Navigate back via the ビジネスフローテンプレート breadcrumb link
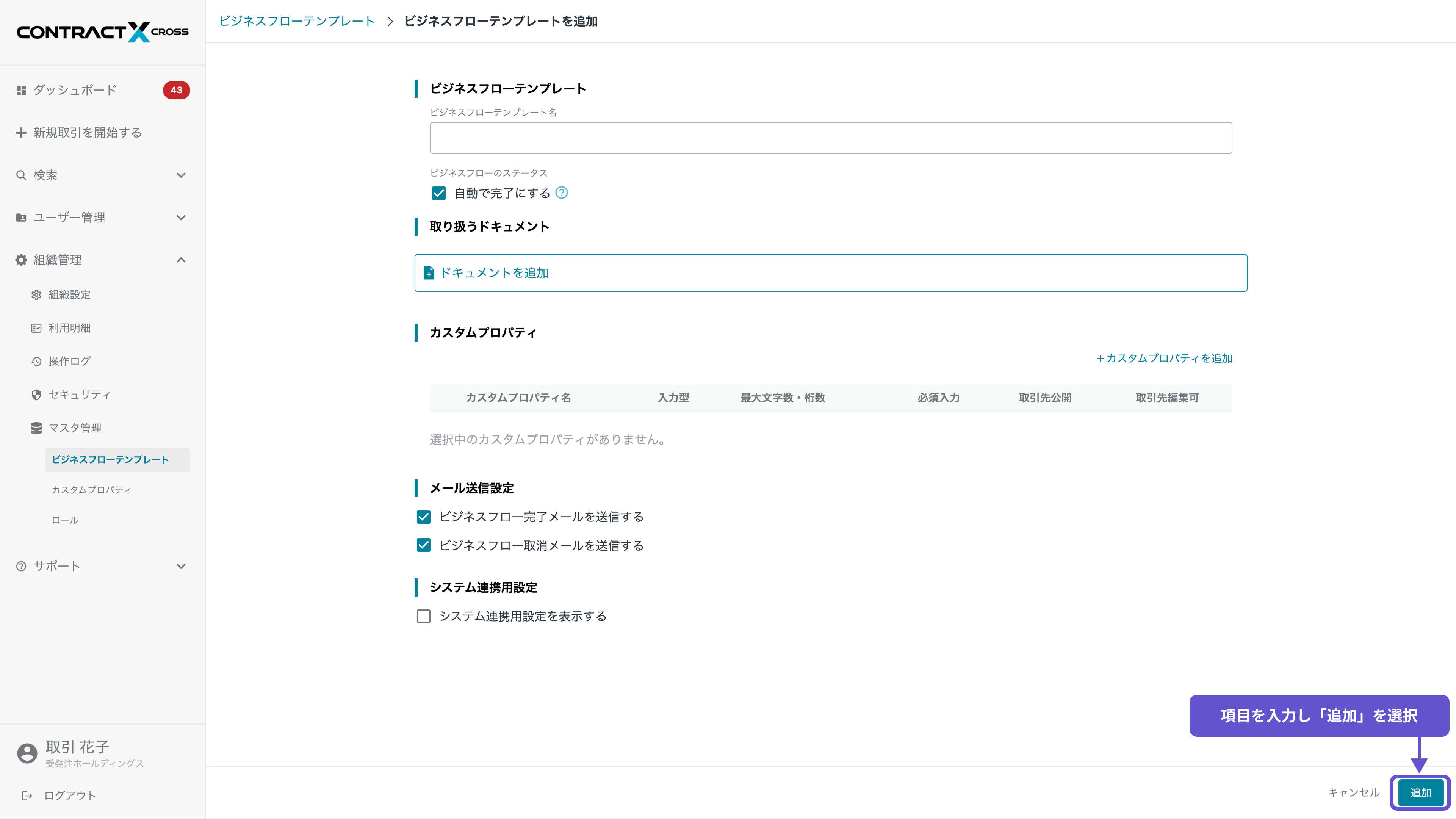 coord(296,21)
